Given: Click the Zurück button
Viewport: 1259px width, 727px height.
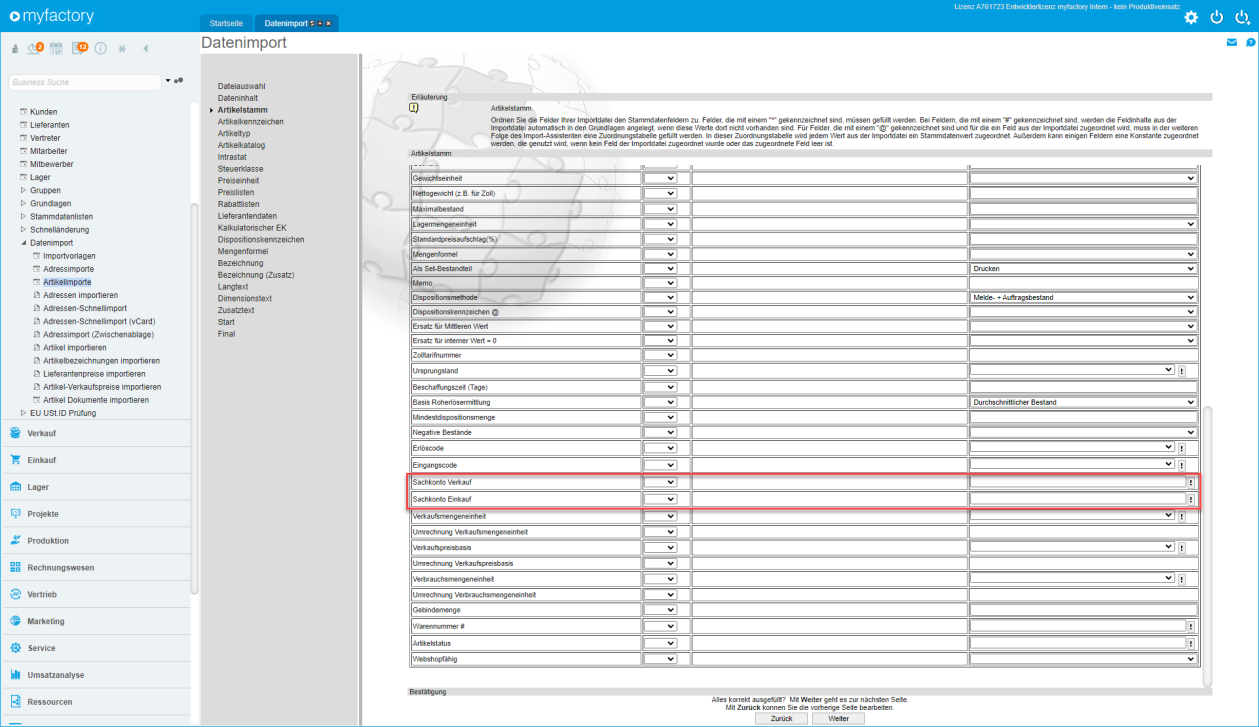Looking at the screenshot, I should click(782, 719).
